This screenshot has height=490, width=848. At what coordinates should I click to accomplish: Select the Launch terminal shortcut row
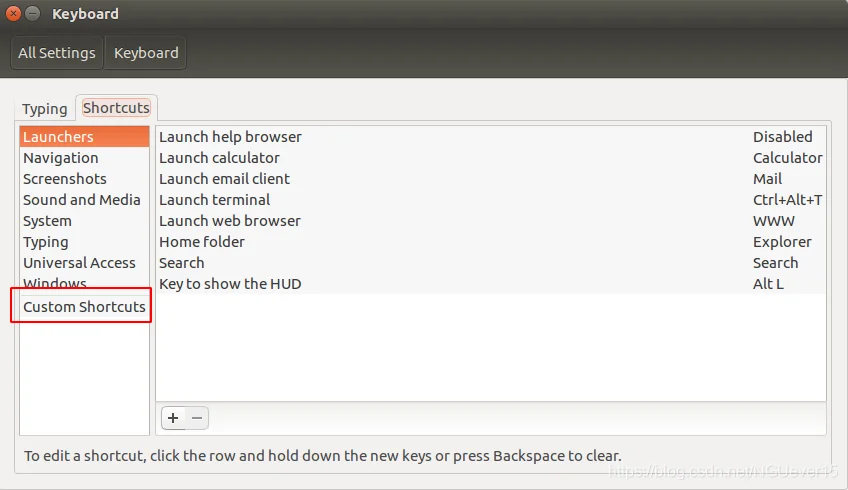click(x=491, y=200)
